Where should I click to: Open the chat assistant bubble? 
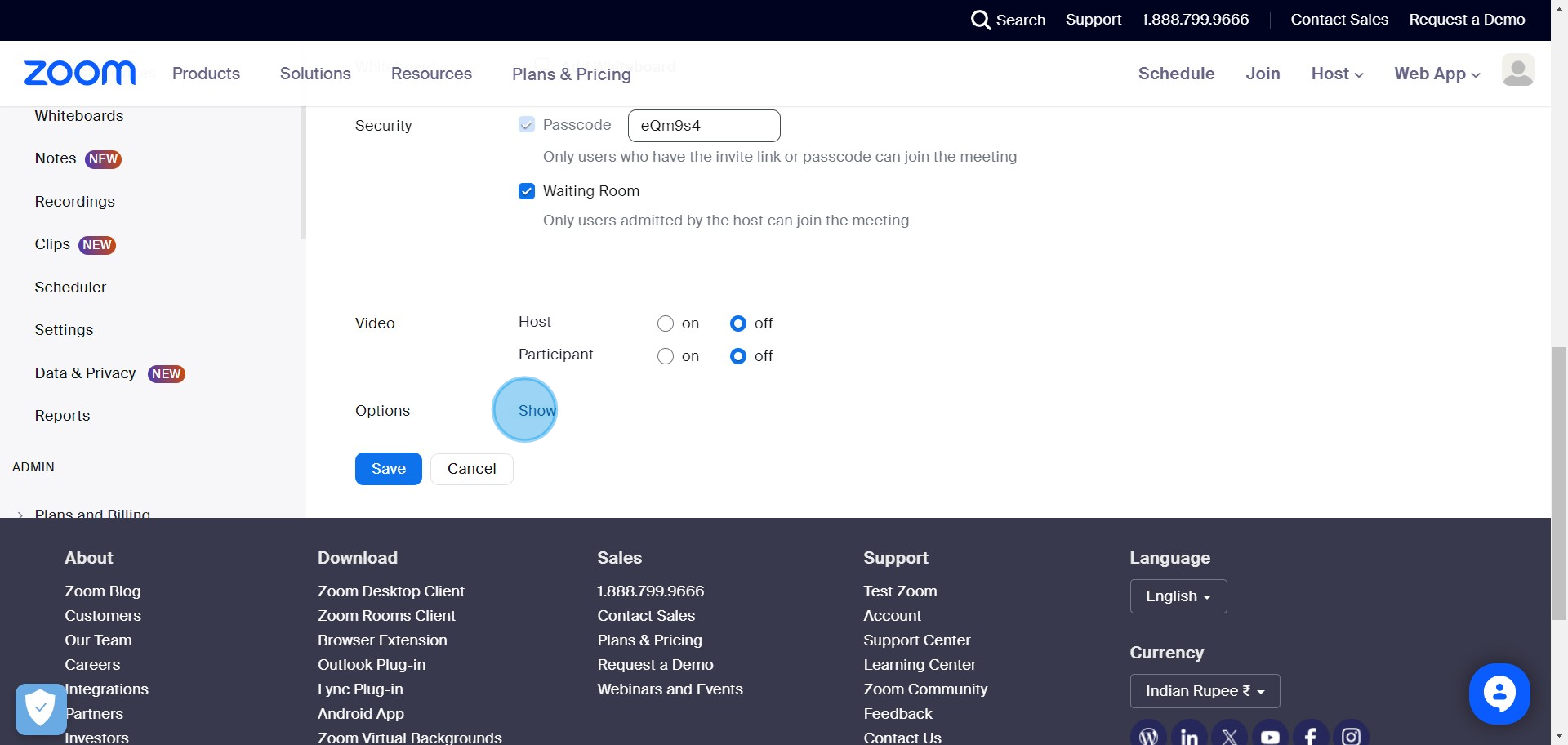tap(1499, 694)
